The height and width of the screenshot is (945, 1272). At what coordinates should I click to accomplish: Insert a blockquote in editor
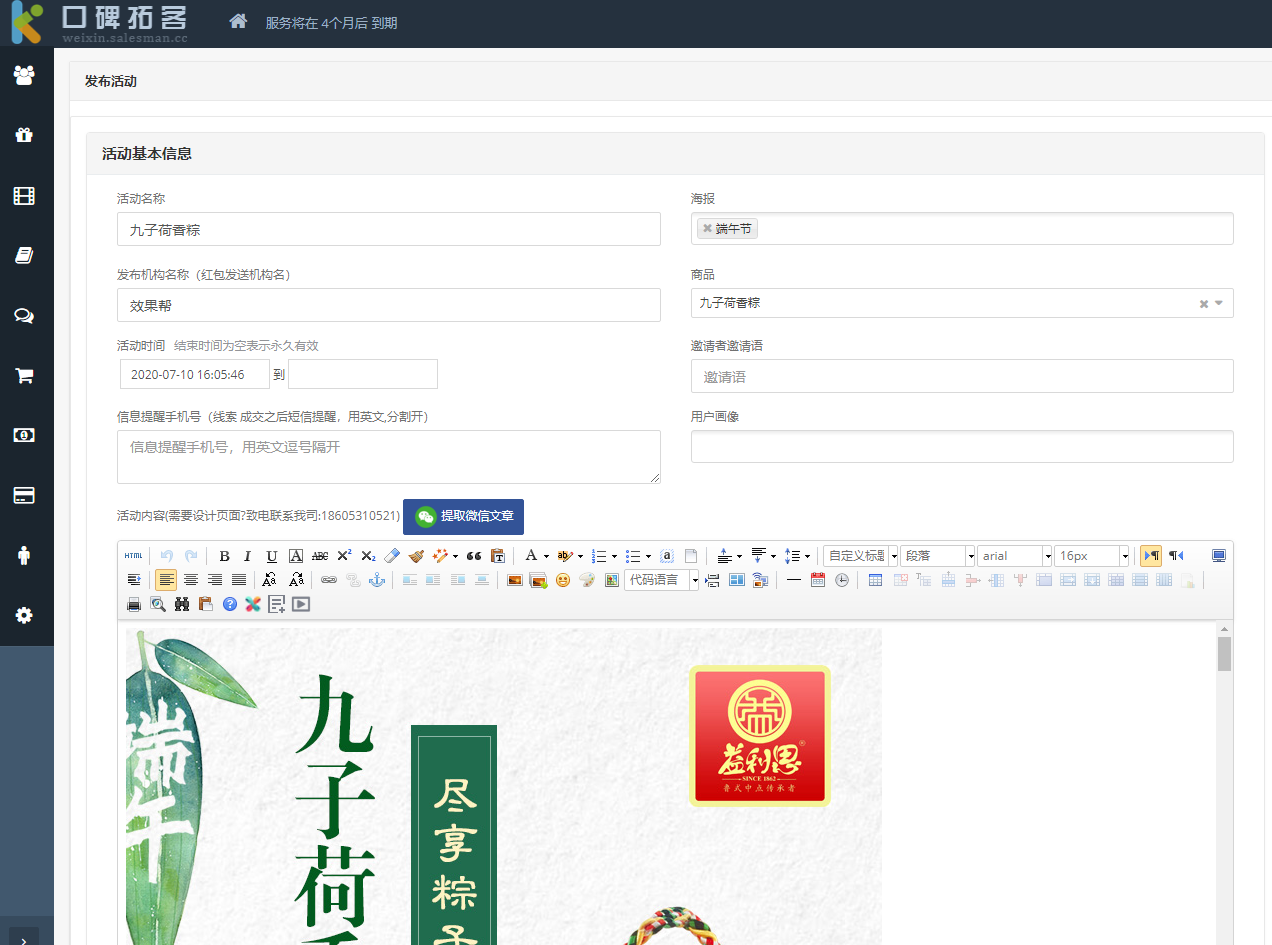point(474,556)
